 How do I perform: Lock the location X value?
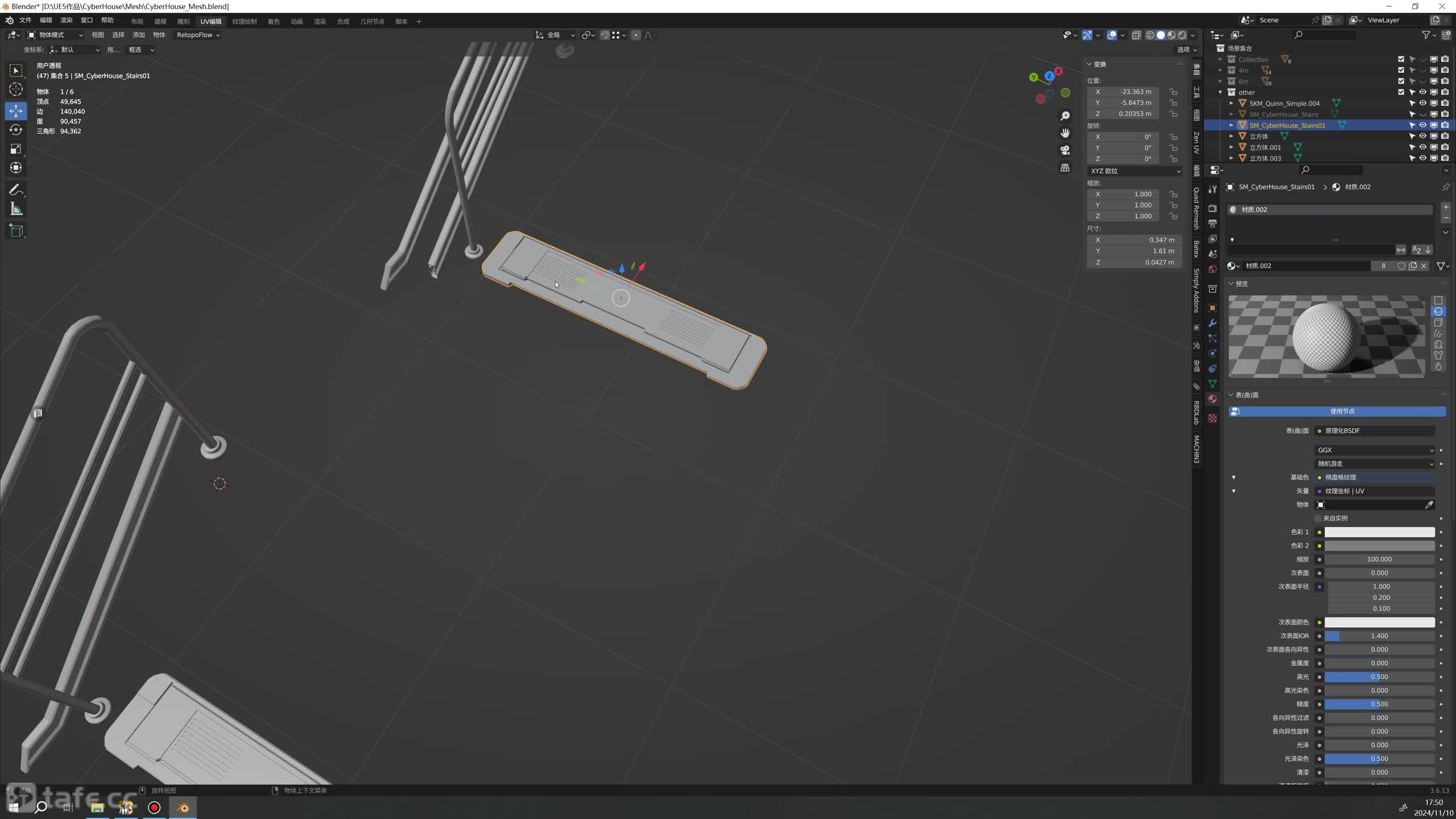point(1173,92)
